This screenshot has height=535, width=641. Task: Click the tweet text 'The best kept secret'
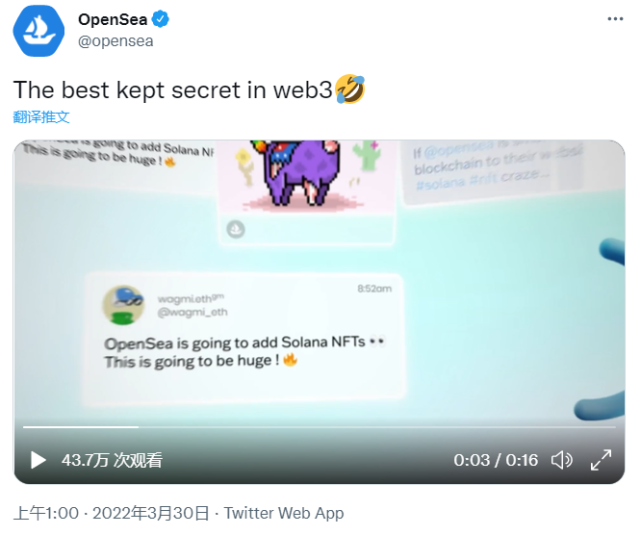[131, 90]
